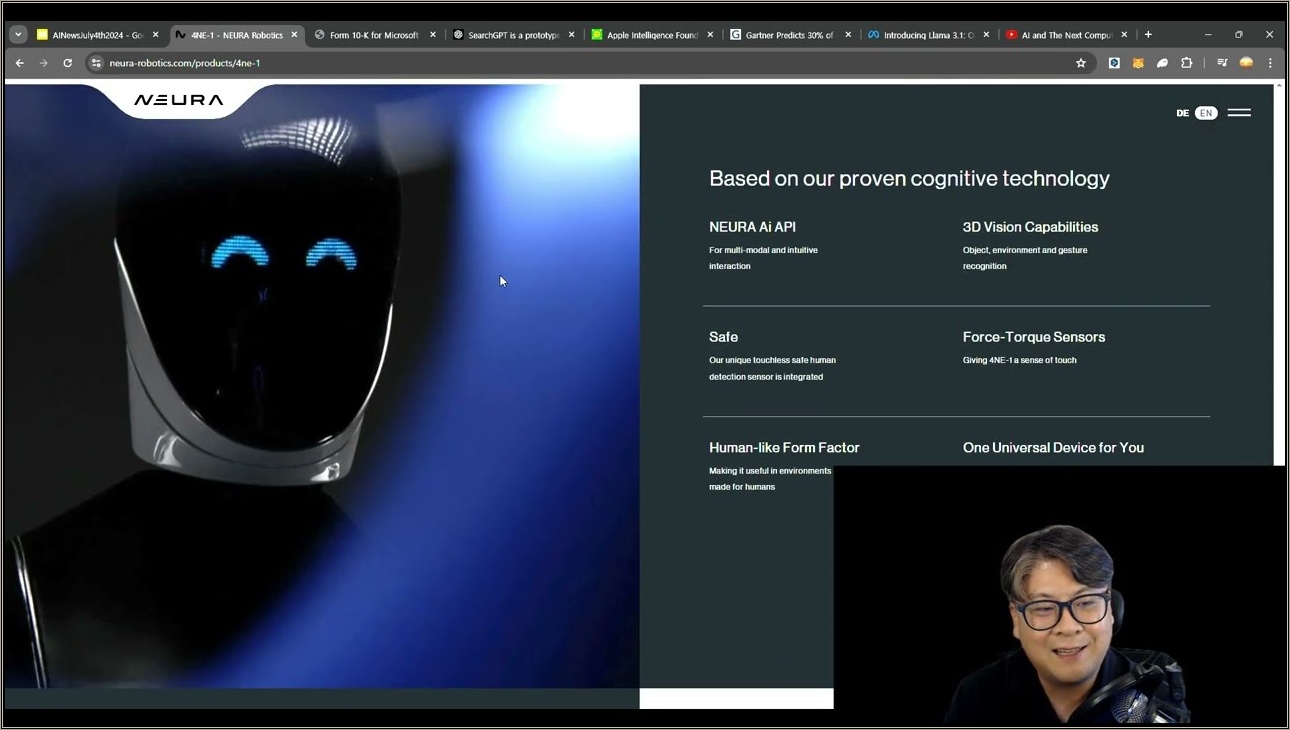Go forward to the next page

point(43,63)
